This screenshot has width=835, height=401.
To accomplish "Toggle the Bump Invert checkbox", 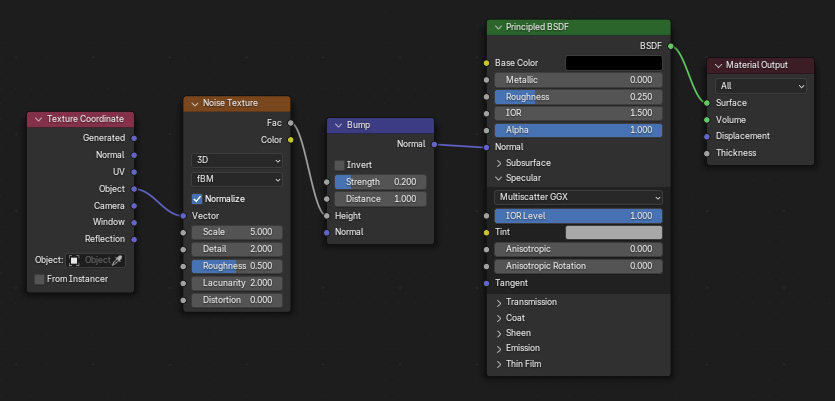I will click(x=340, y=165).
